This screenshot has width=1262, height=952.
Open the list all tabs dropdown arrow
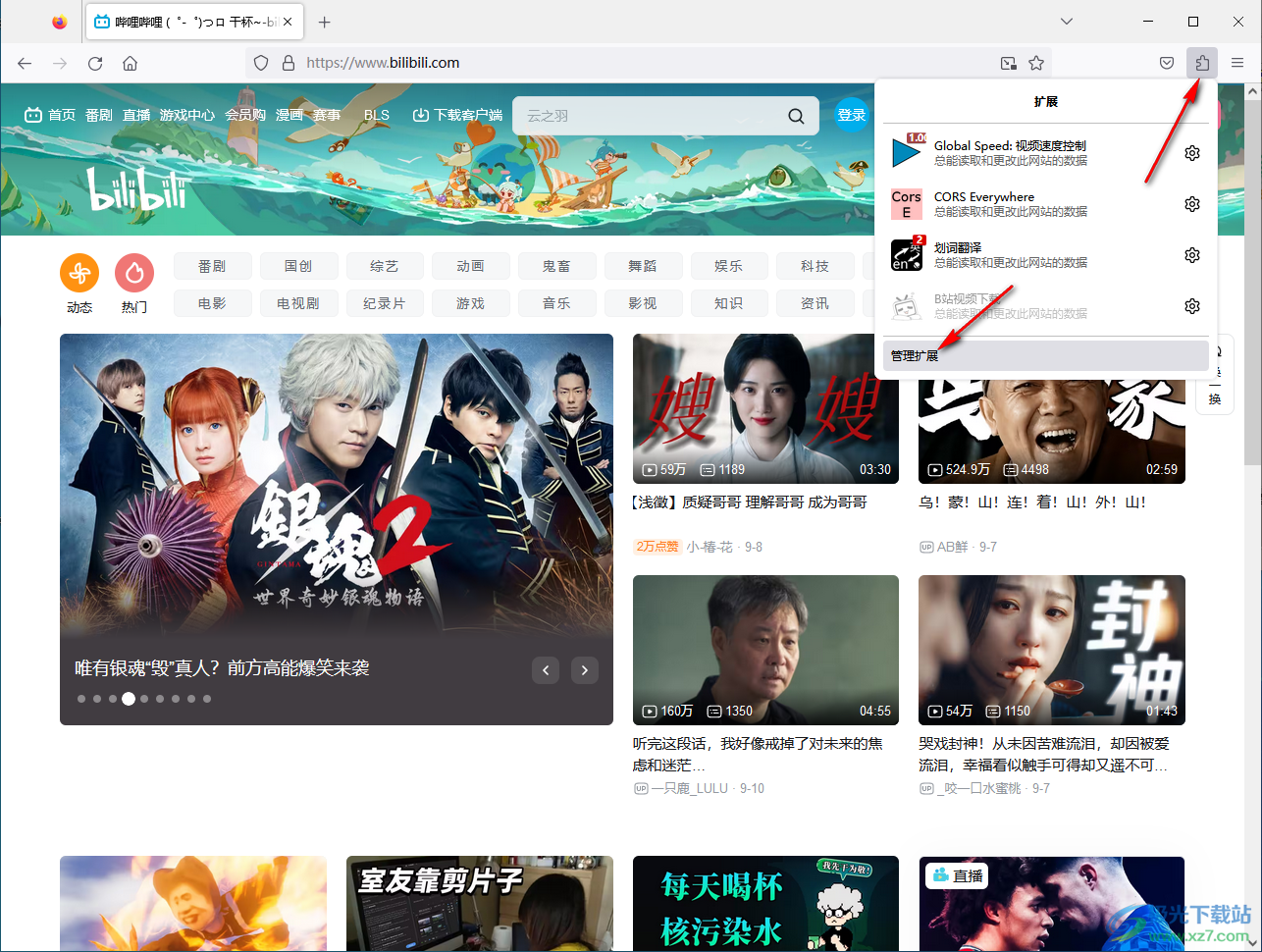1067,21
